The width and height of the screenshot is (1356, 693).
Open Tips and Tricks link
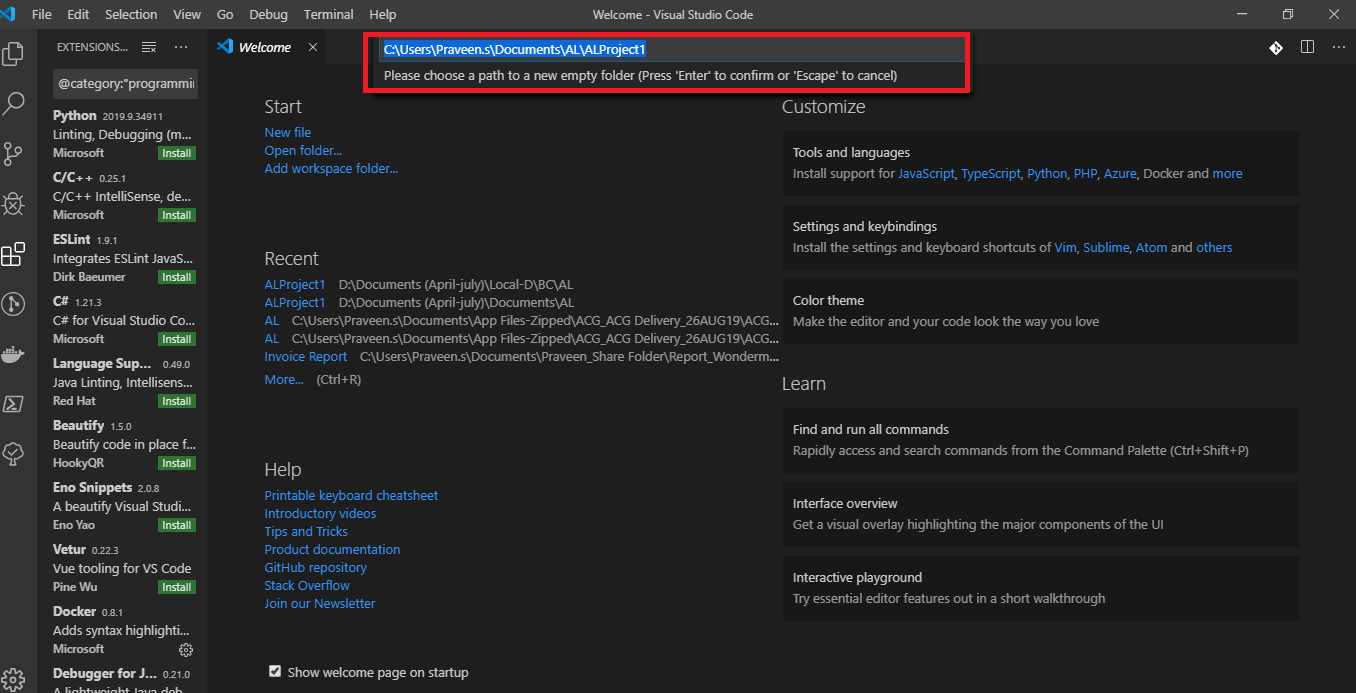[x=306, y=531]
